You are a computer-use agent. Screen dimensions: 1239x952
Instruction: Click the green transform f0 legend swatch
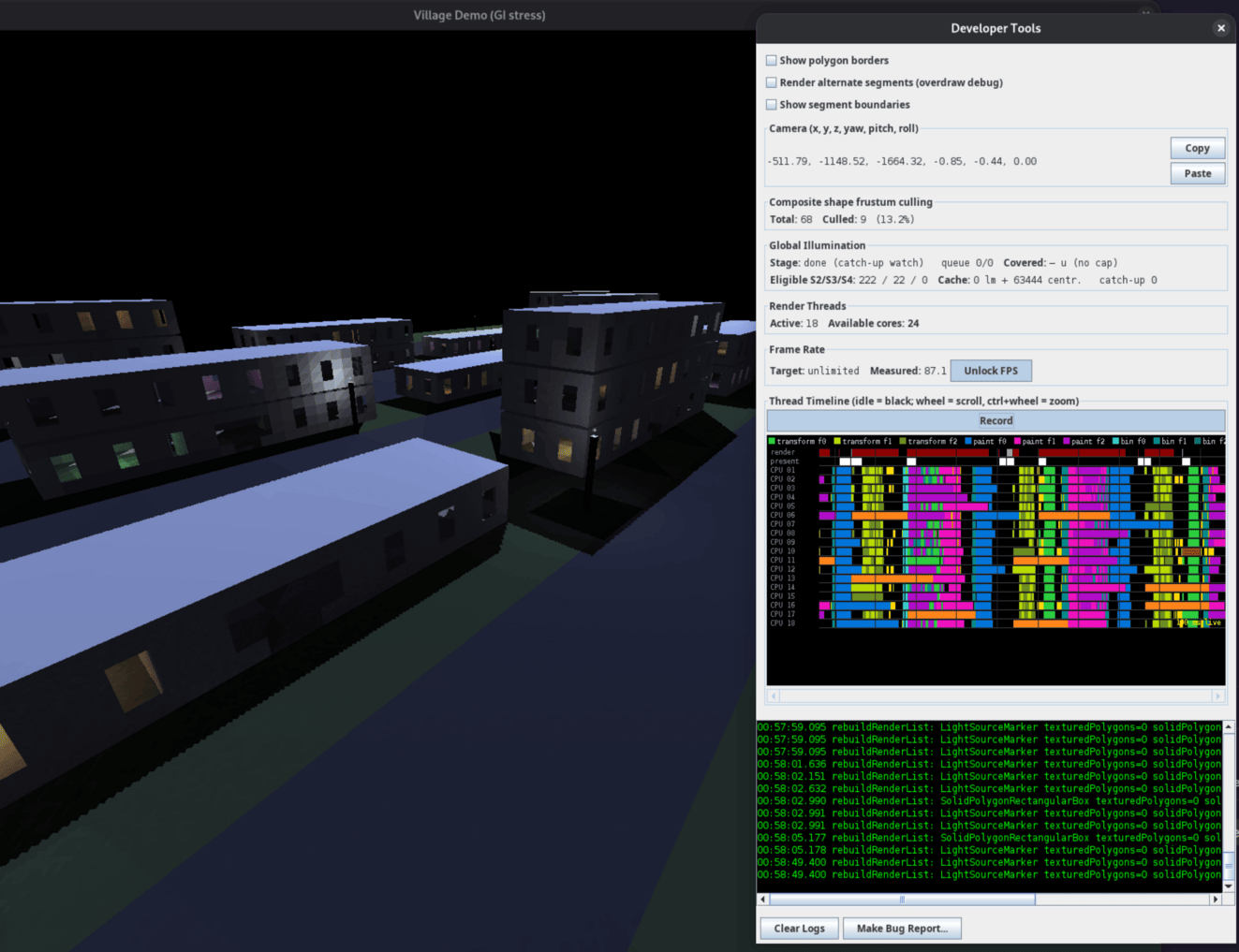(772, 441)
